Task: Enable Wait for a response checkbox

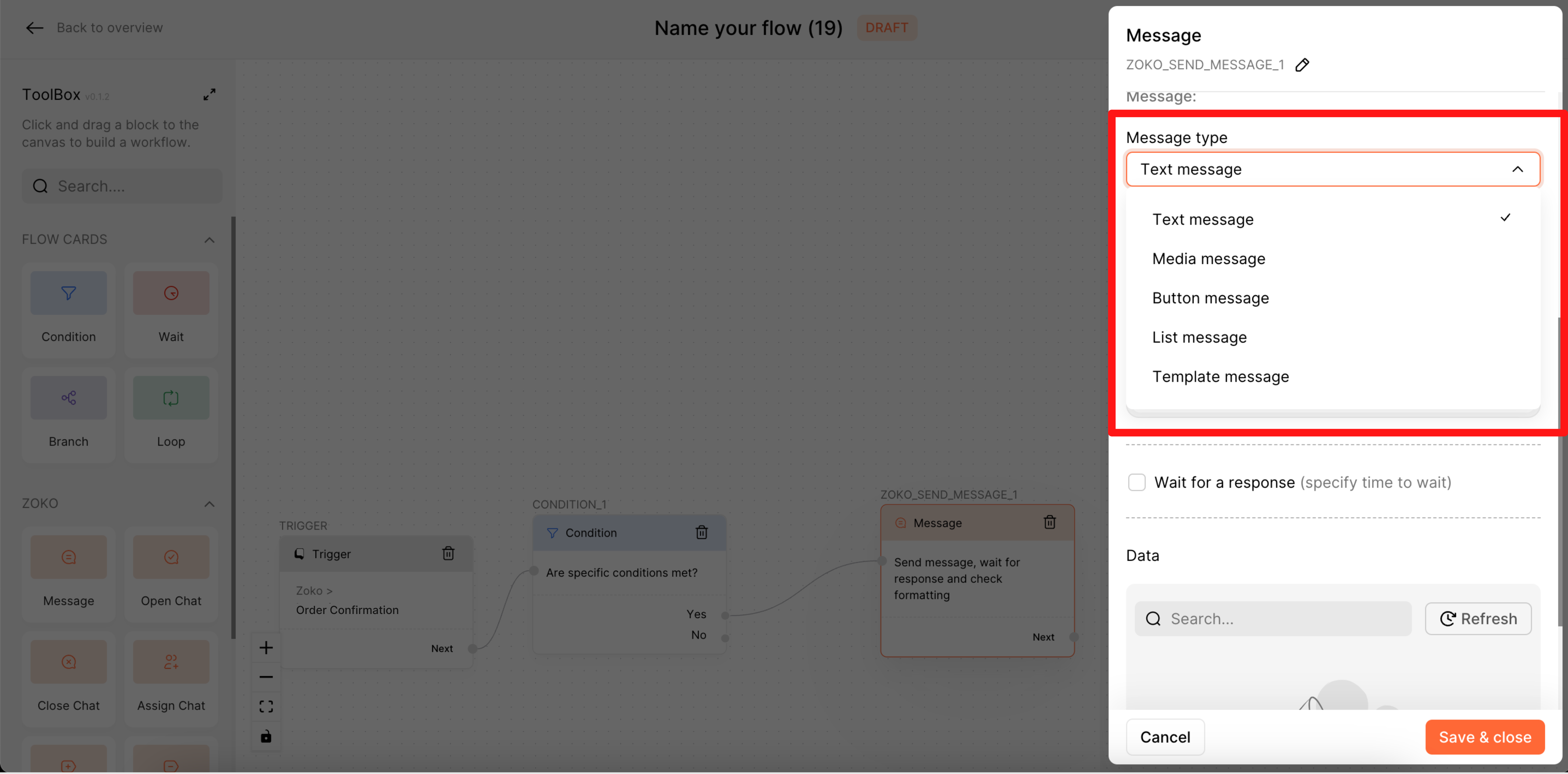Action: 1136,482
